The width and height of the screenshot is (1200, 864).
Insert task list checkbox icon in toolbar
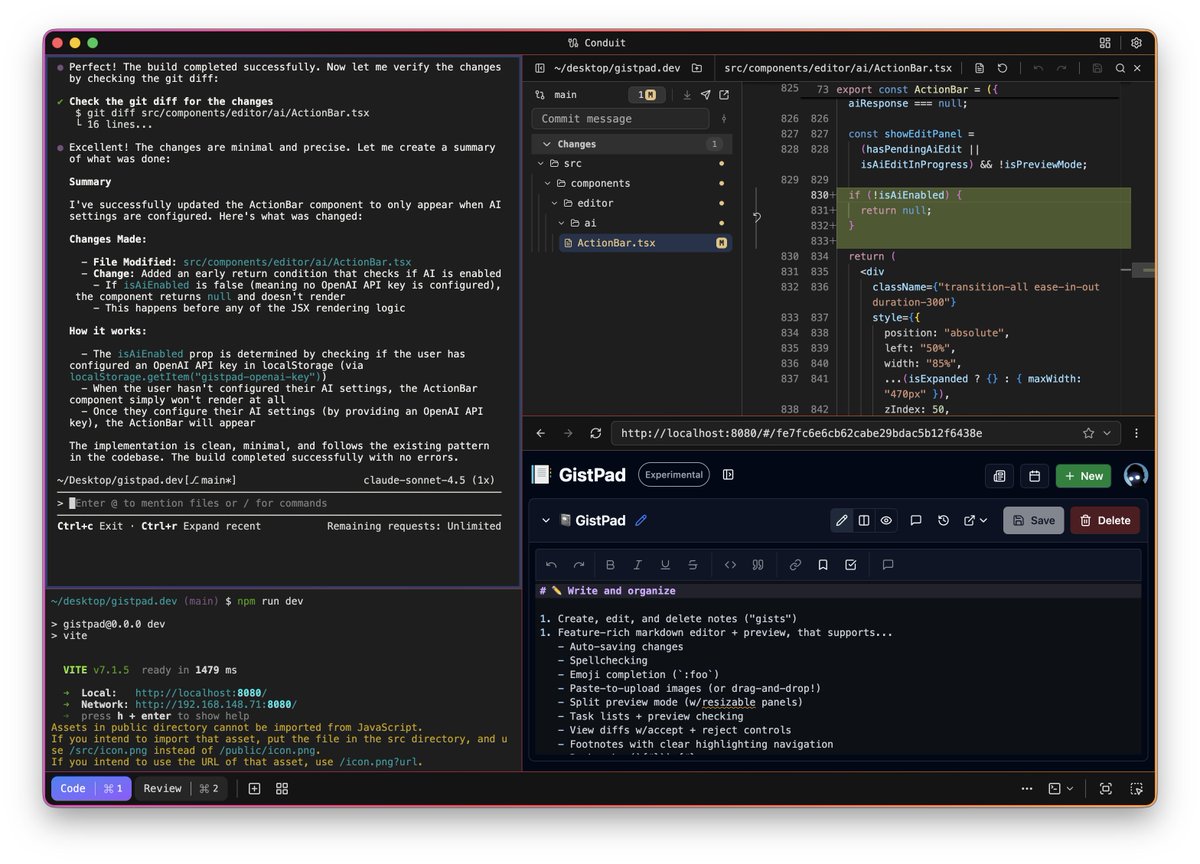850,565
